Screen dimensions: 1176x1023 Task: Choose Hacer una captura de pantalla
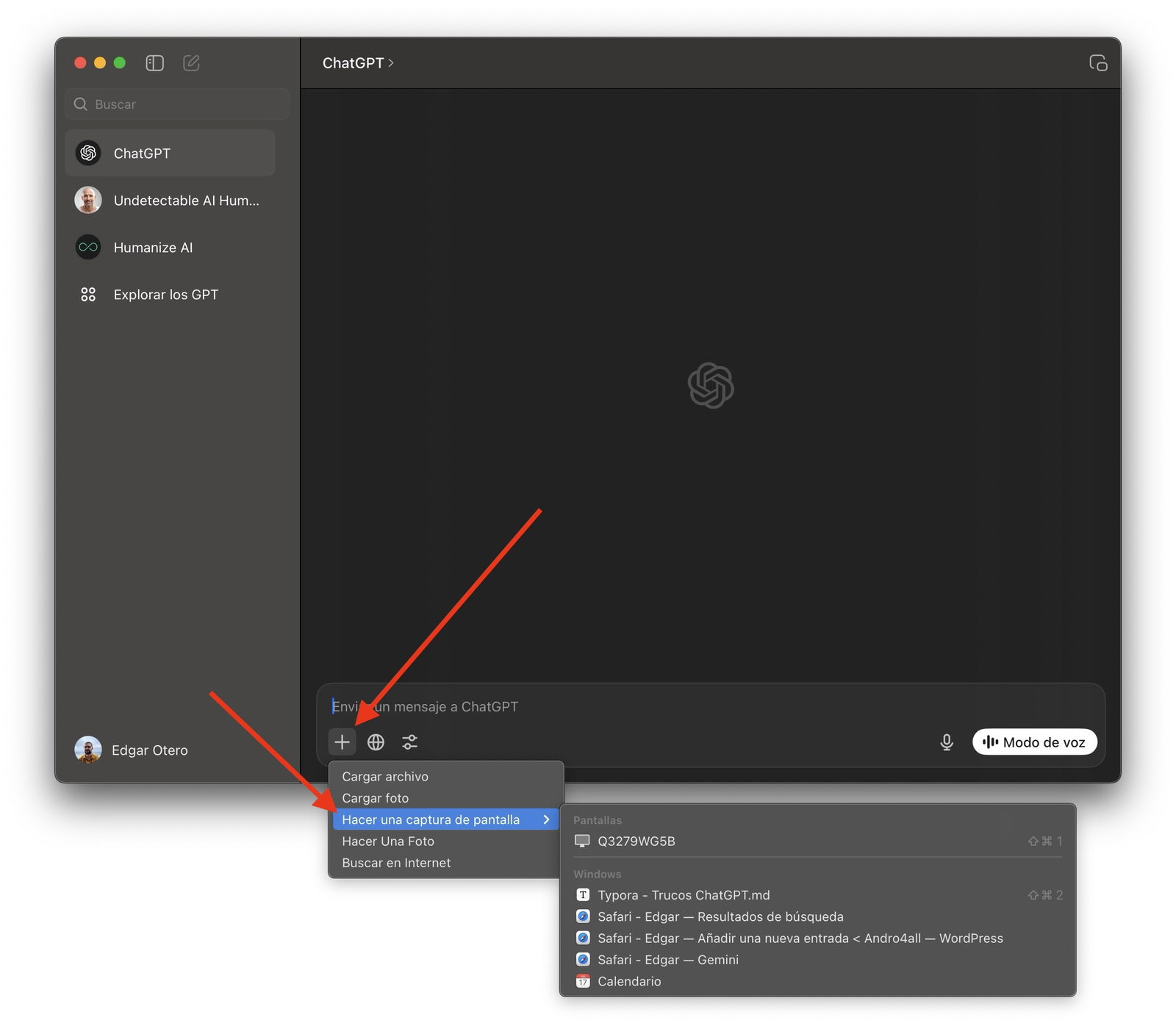(445, 819)
